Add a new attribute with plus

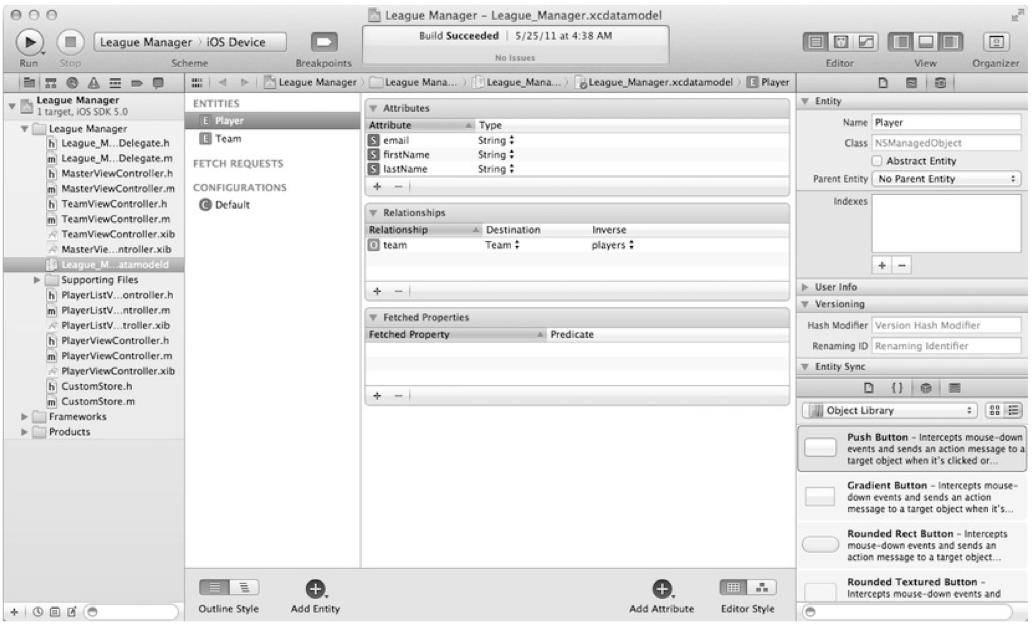(x=377, y=186)
